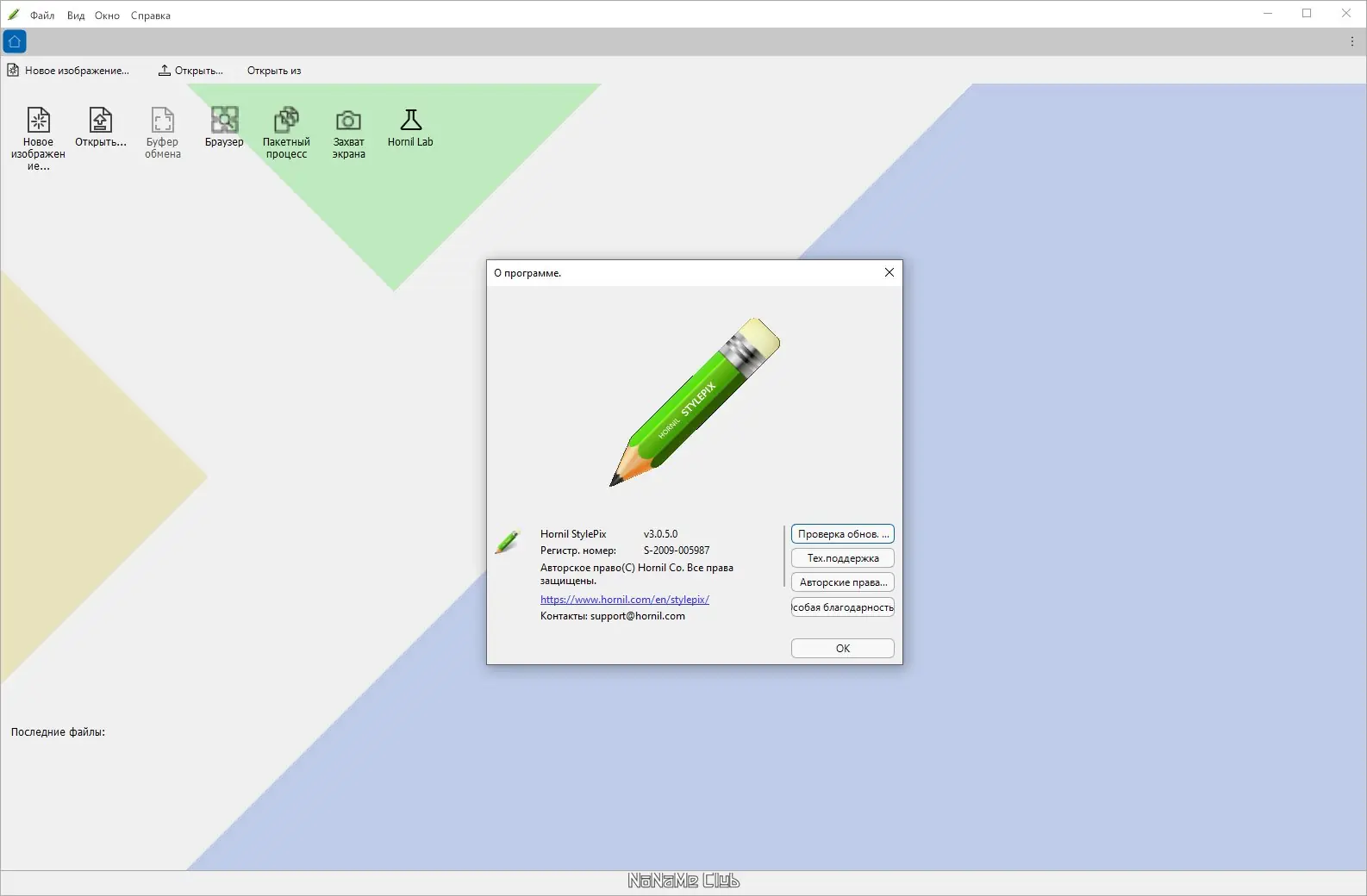Maximize the StylePix main window
1367x896 pixels.
pyautogui.click(x=1307, y=14)
